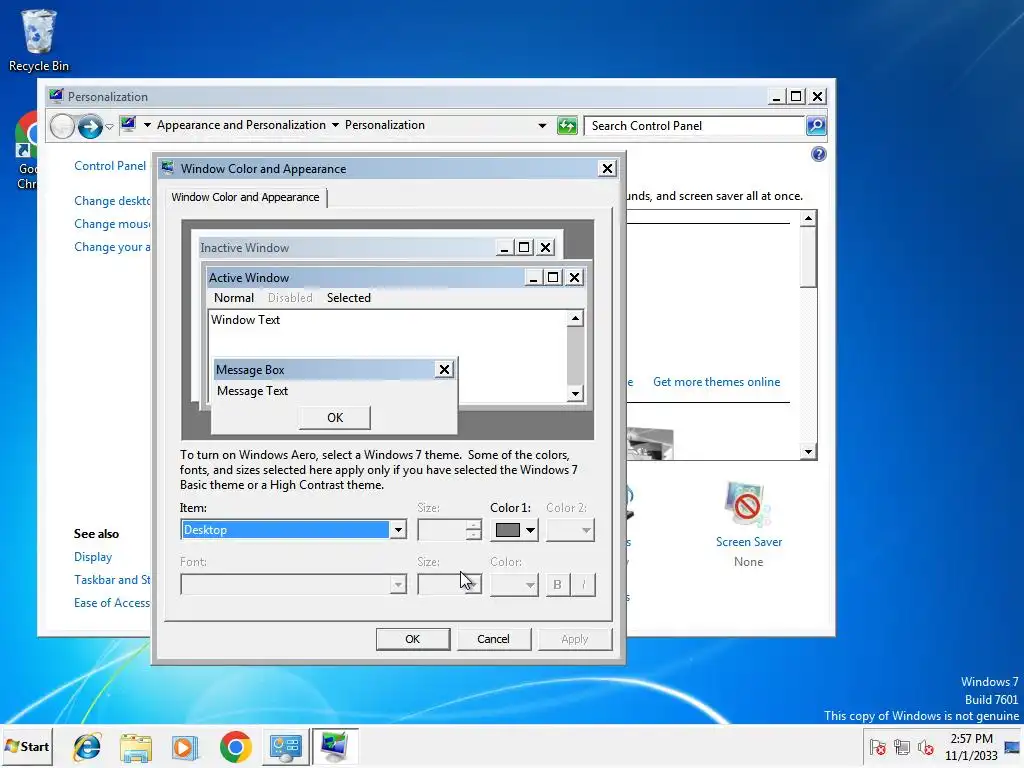The height and width of the screenshot is (768, 1024).
Task: Click the control panel icon in address bar
Action: [x=128, y=124]
